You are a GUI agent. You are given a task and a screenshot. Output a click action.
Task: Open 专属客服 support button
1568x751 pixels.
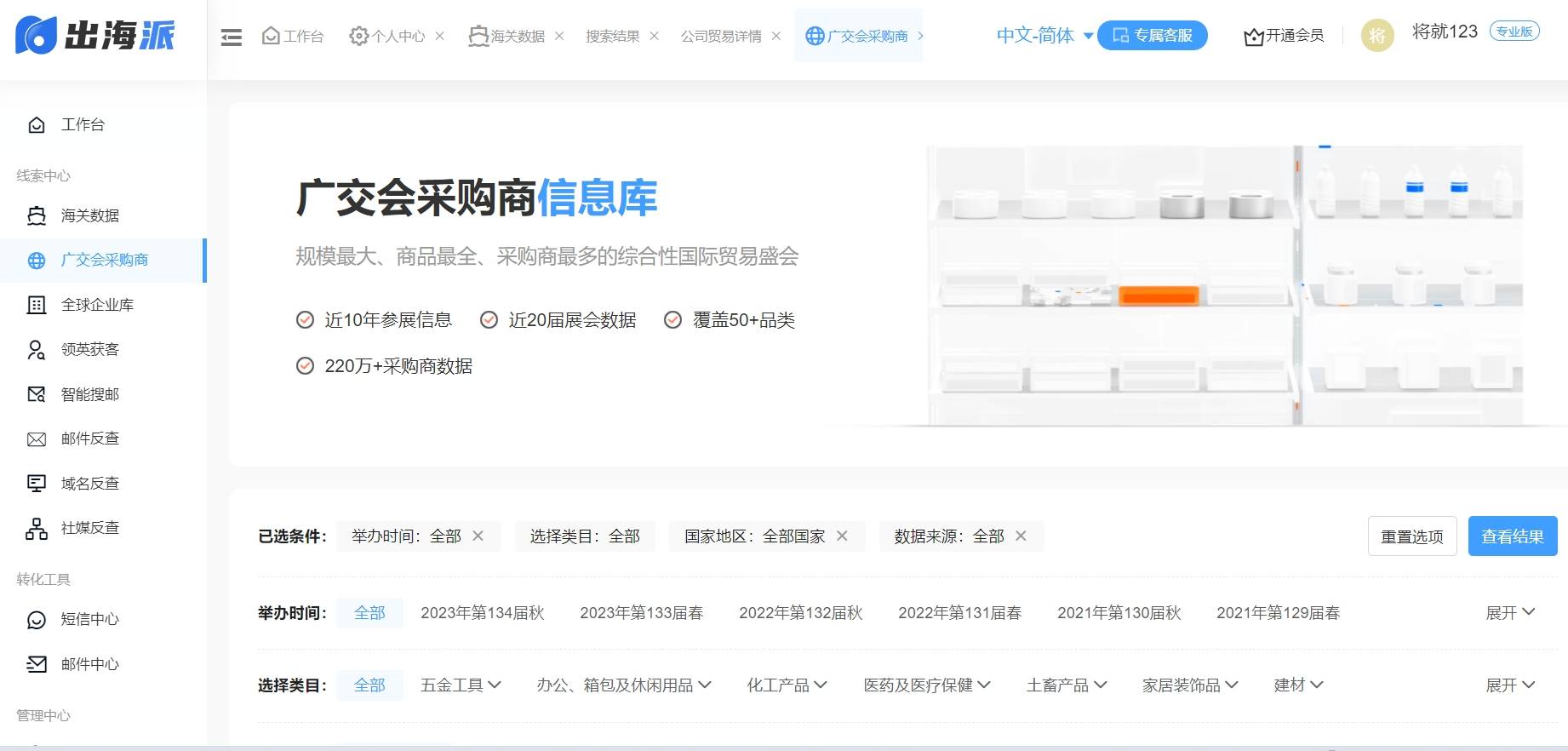1153,35
